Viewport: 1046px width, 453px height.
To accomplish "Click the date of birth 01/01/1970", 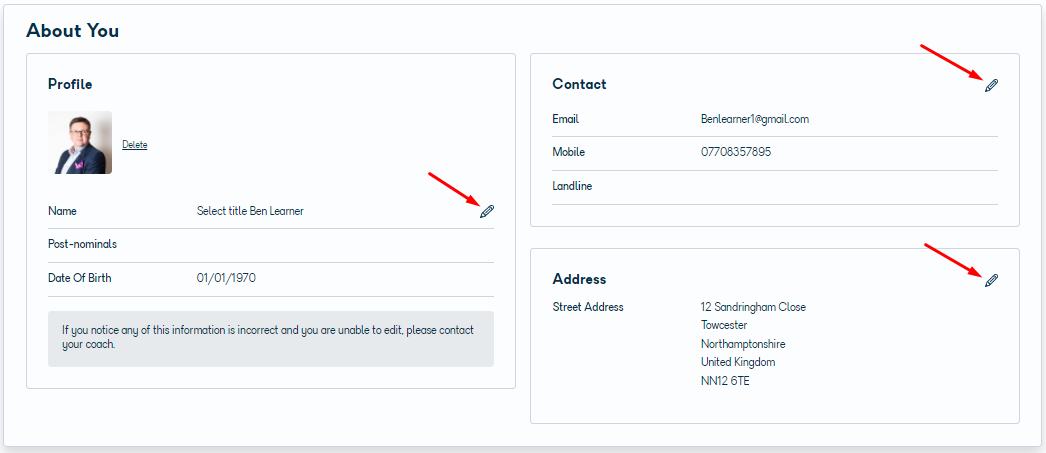I will pyautogui.click(x=226, y=278).
